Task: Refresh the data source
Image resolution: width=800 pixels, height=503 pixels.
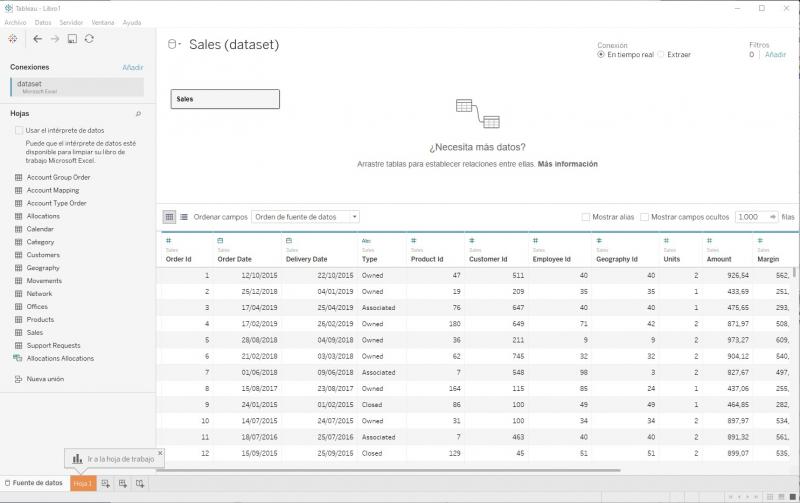Action: (x=89, y=39)
